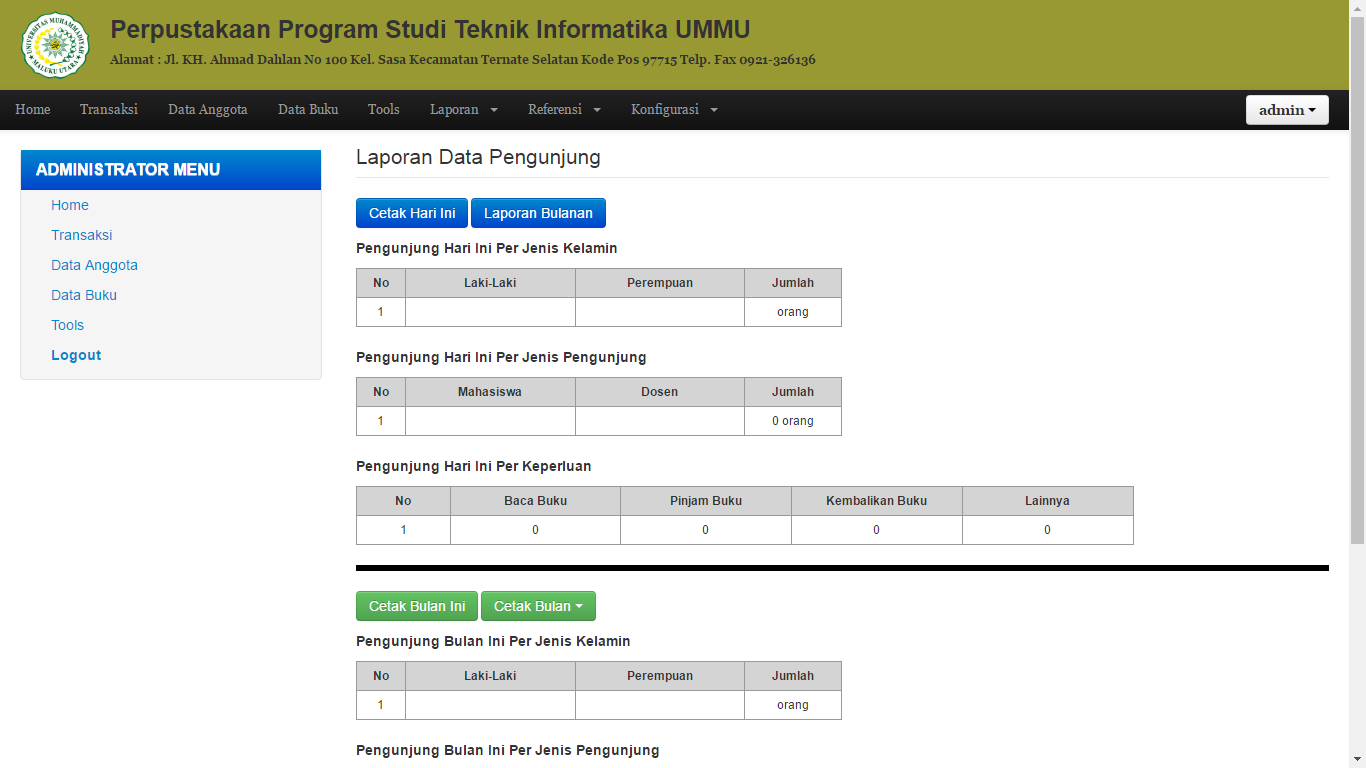Click heading Pengunjung Hari Ini Per Keperluan
1366x768 pixels.
[474, 466]
